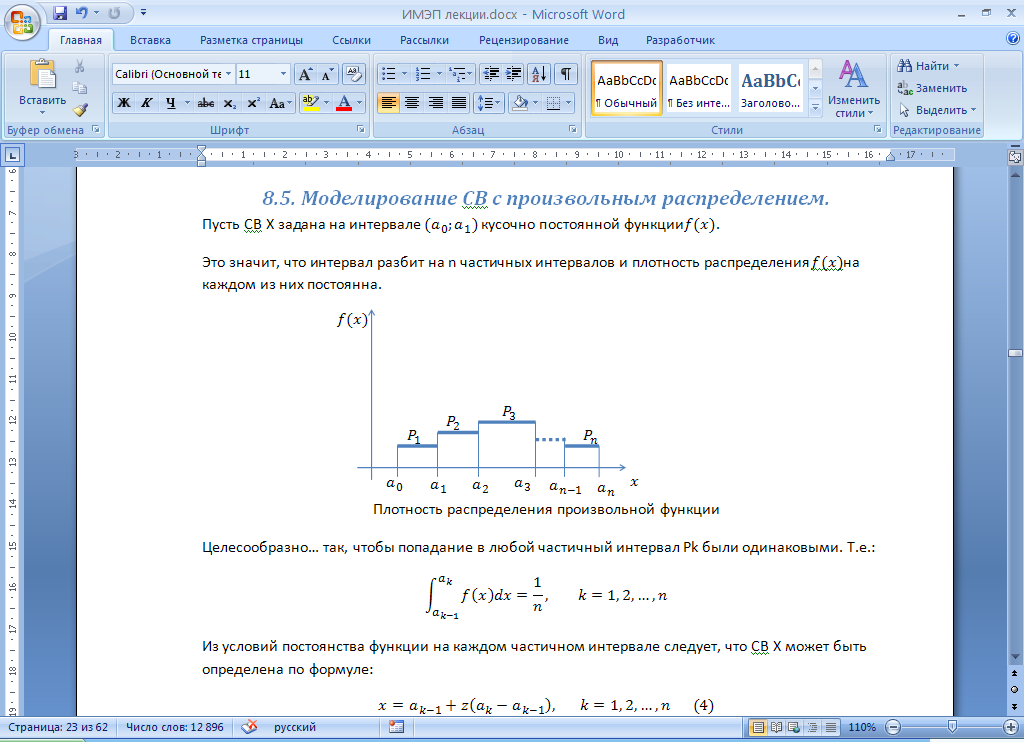Open the Рецензирование tab
Viewport: 1024px width, 742px height.
(524, 40)
